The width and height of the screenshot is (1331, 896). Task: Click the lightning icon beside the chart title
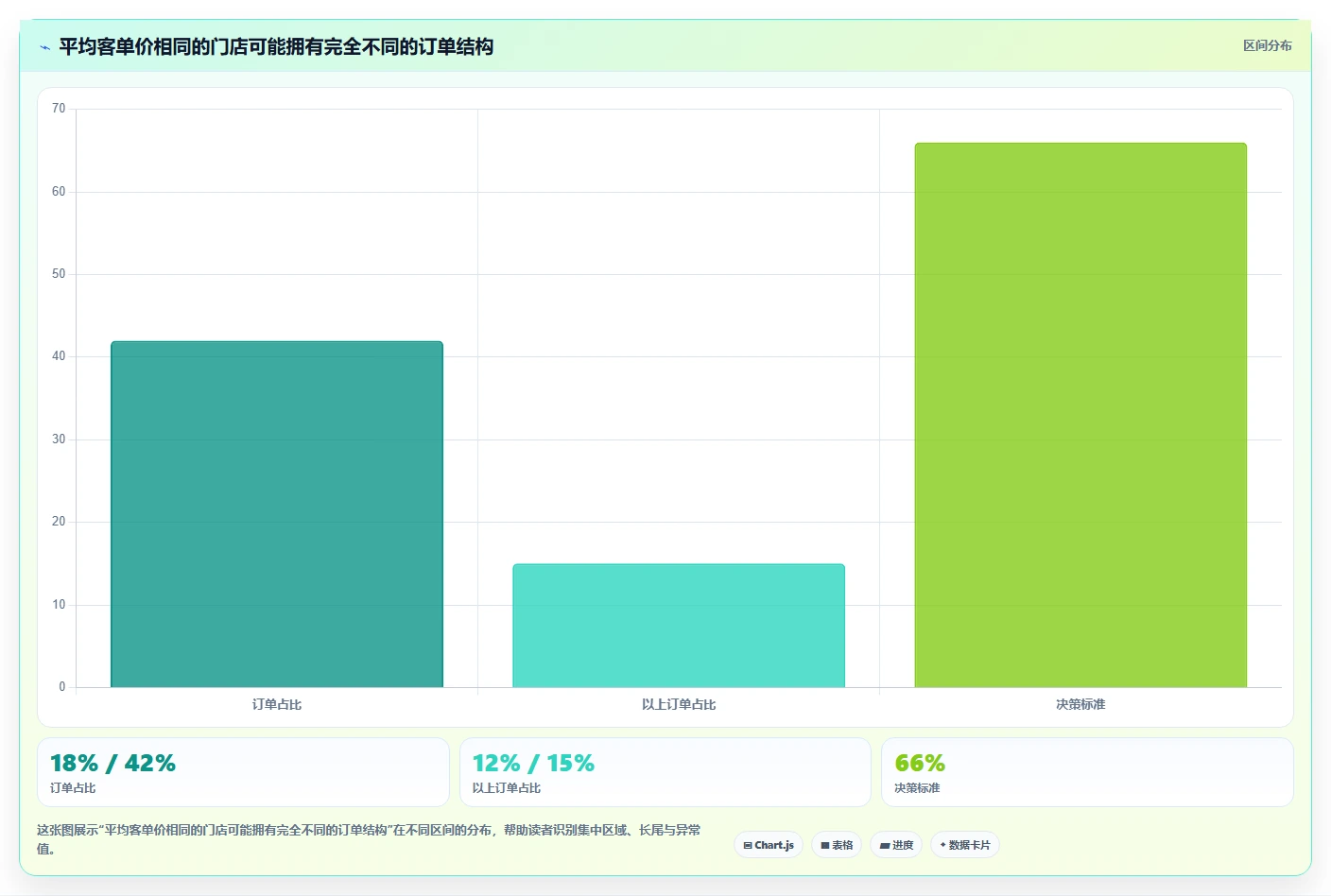[x=44, y=47]
